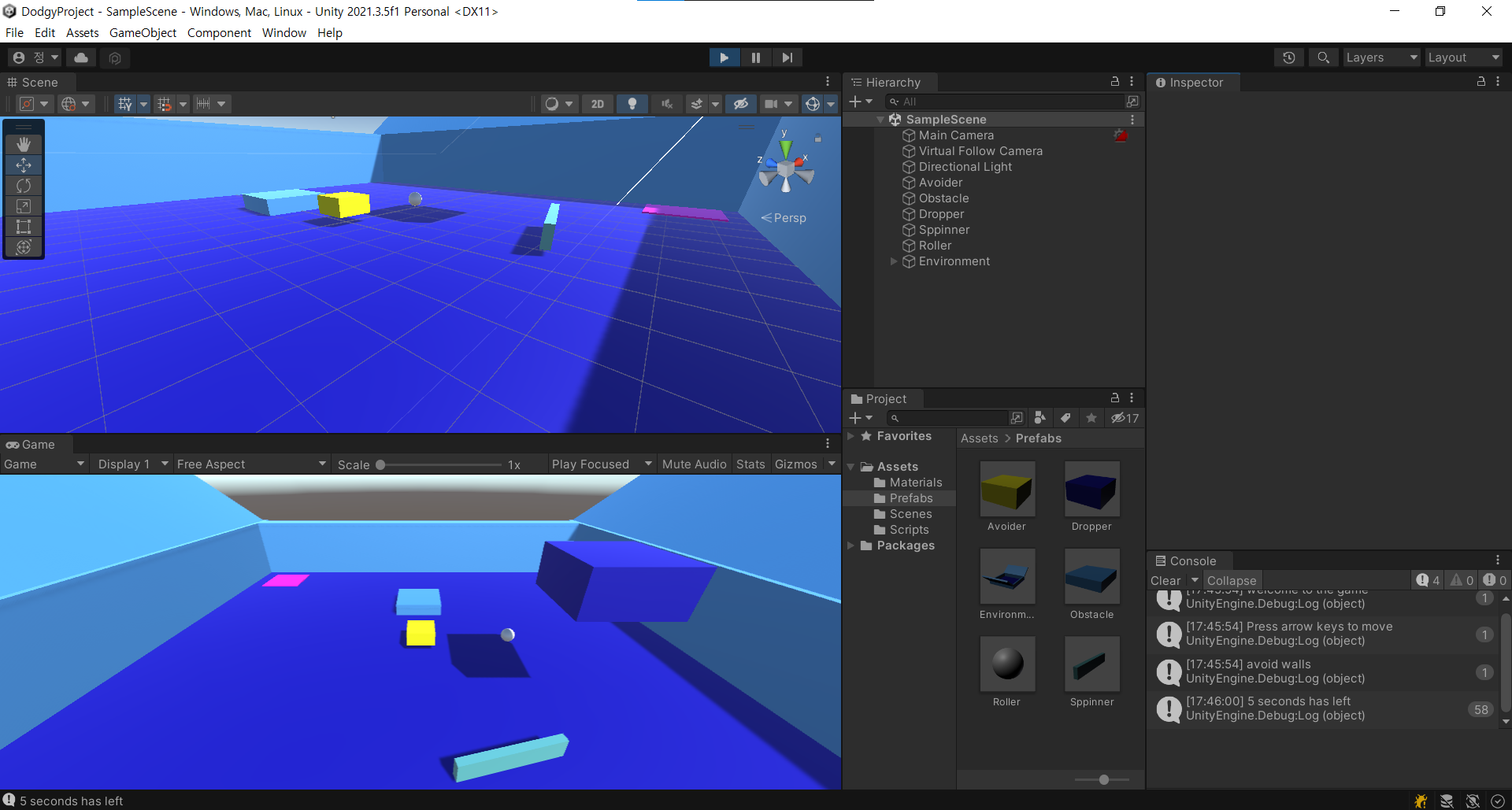The width and height of the screenshot is (1512, 810).
Task: Expand the Environment object in Hierarchy
Action: (894, 261)
